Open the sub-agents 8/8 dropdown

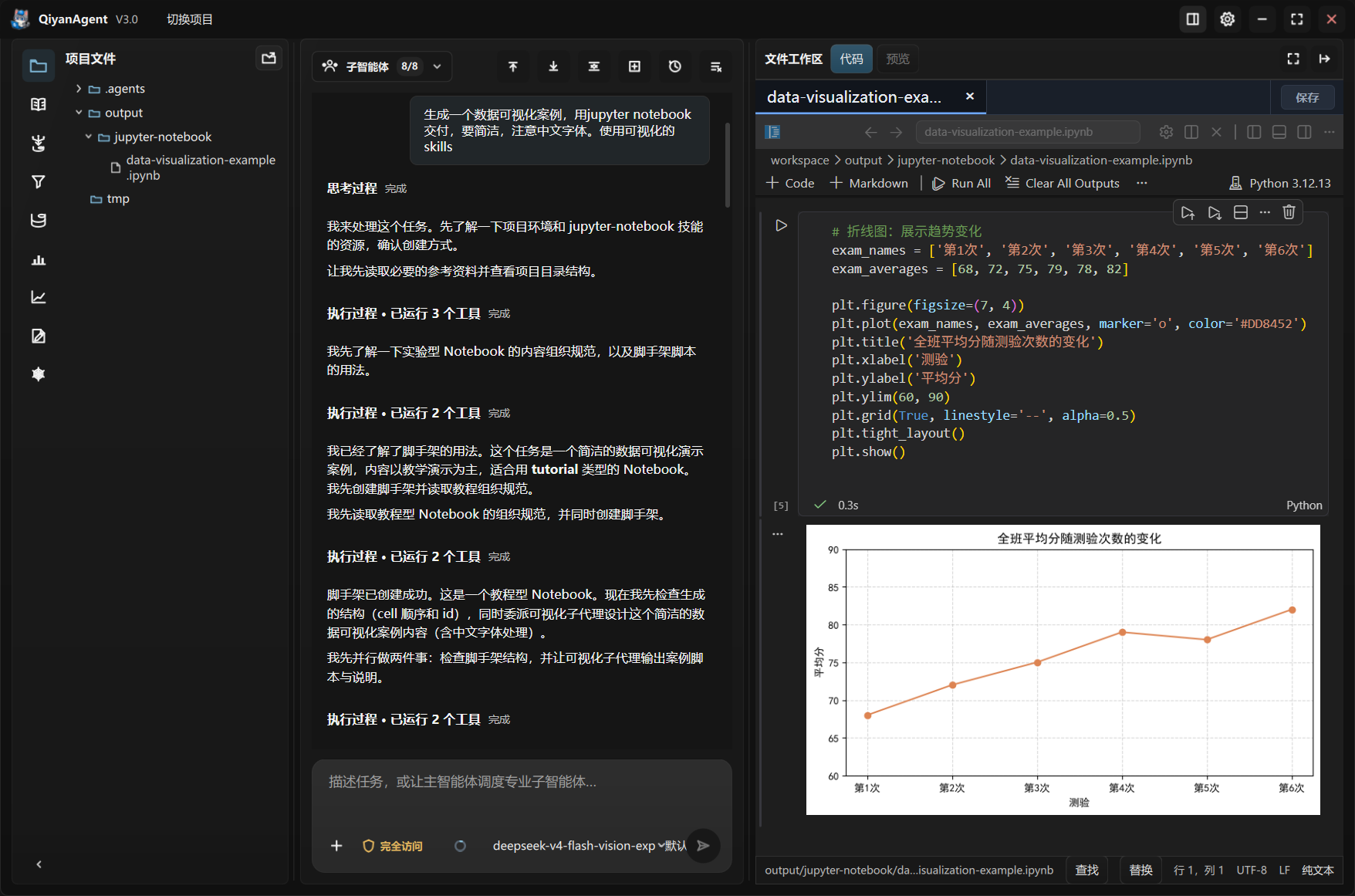(382, 66)
